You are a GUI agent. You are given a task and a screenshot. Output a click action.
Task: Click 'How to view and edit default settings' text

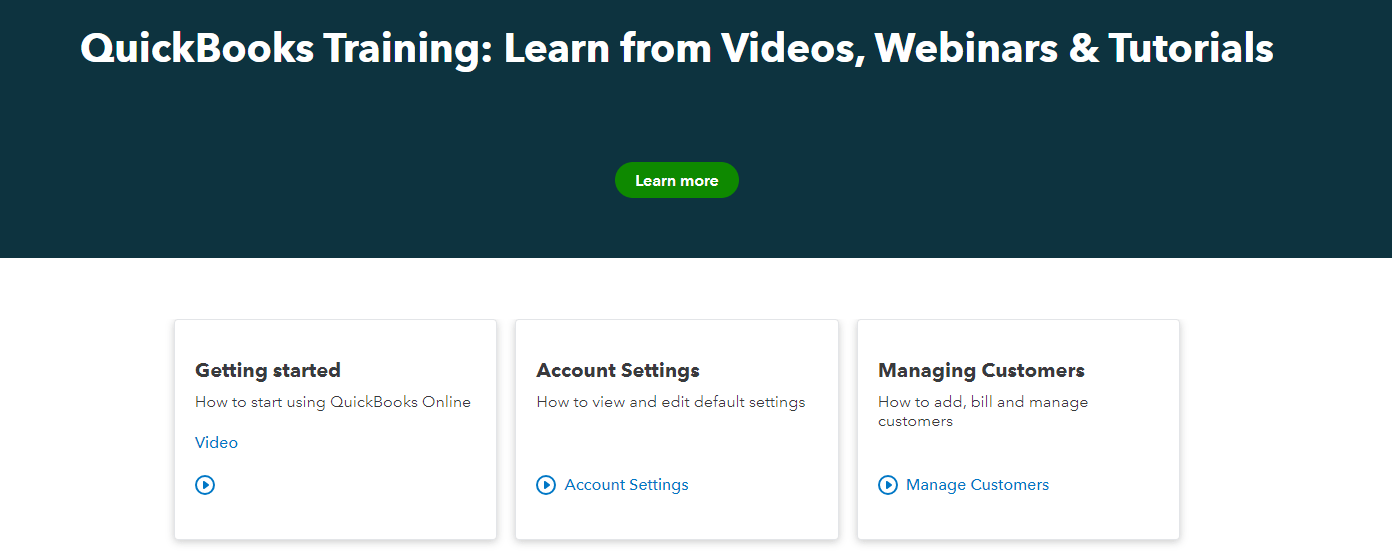[x=671, y=402]
